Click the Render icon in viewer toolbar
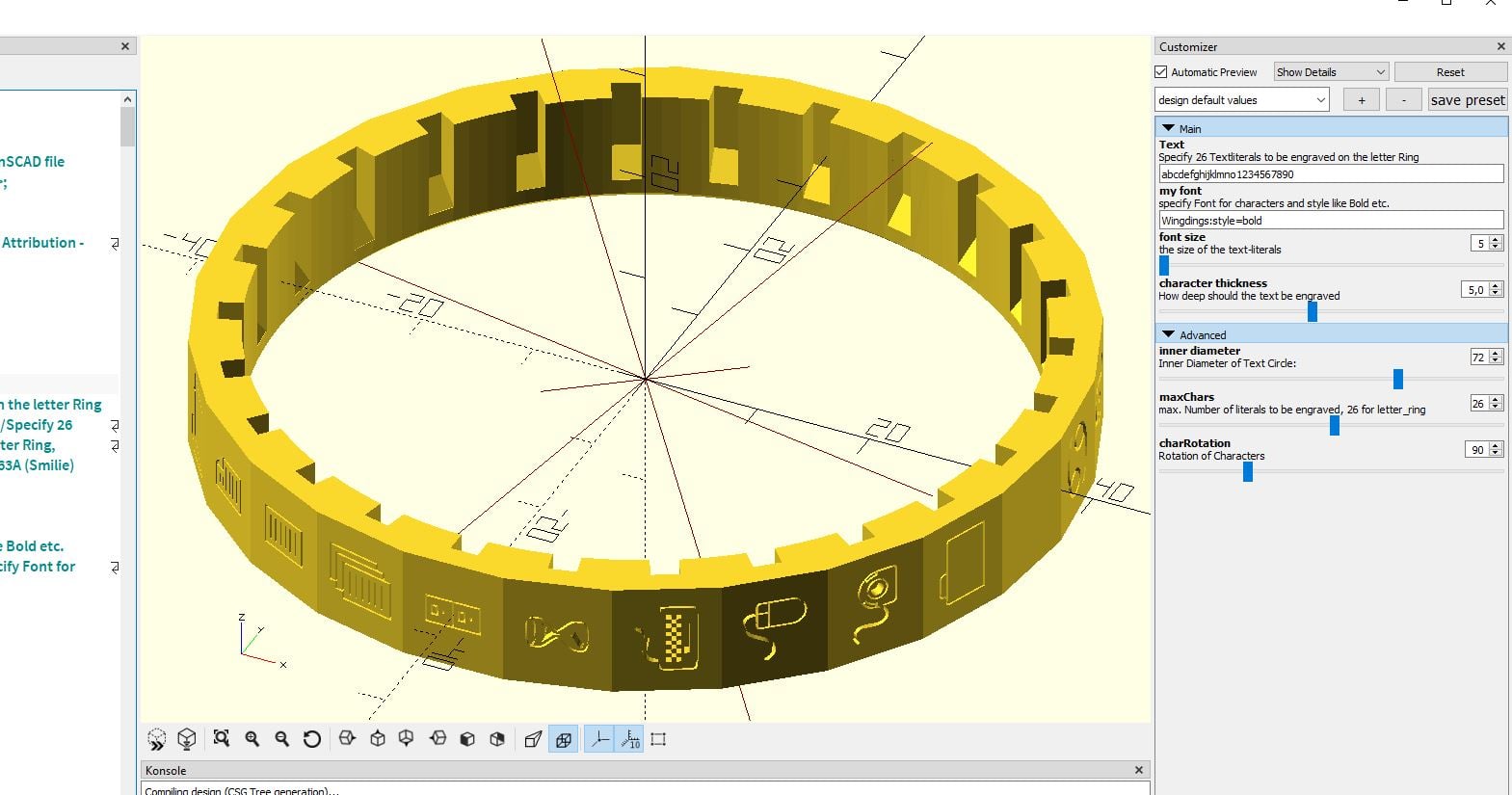The height and width of the screenshot is (795, 1512). (x=187, y=739)
